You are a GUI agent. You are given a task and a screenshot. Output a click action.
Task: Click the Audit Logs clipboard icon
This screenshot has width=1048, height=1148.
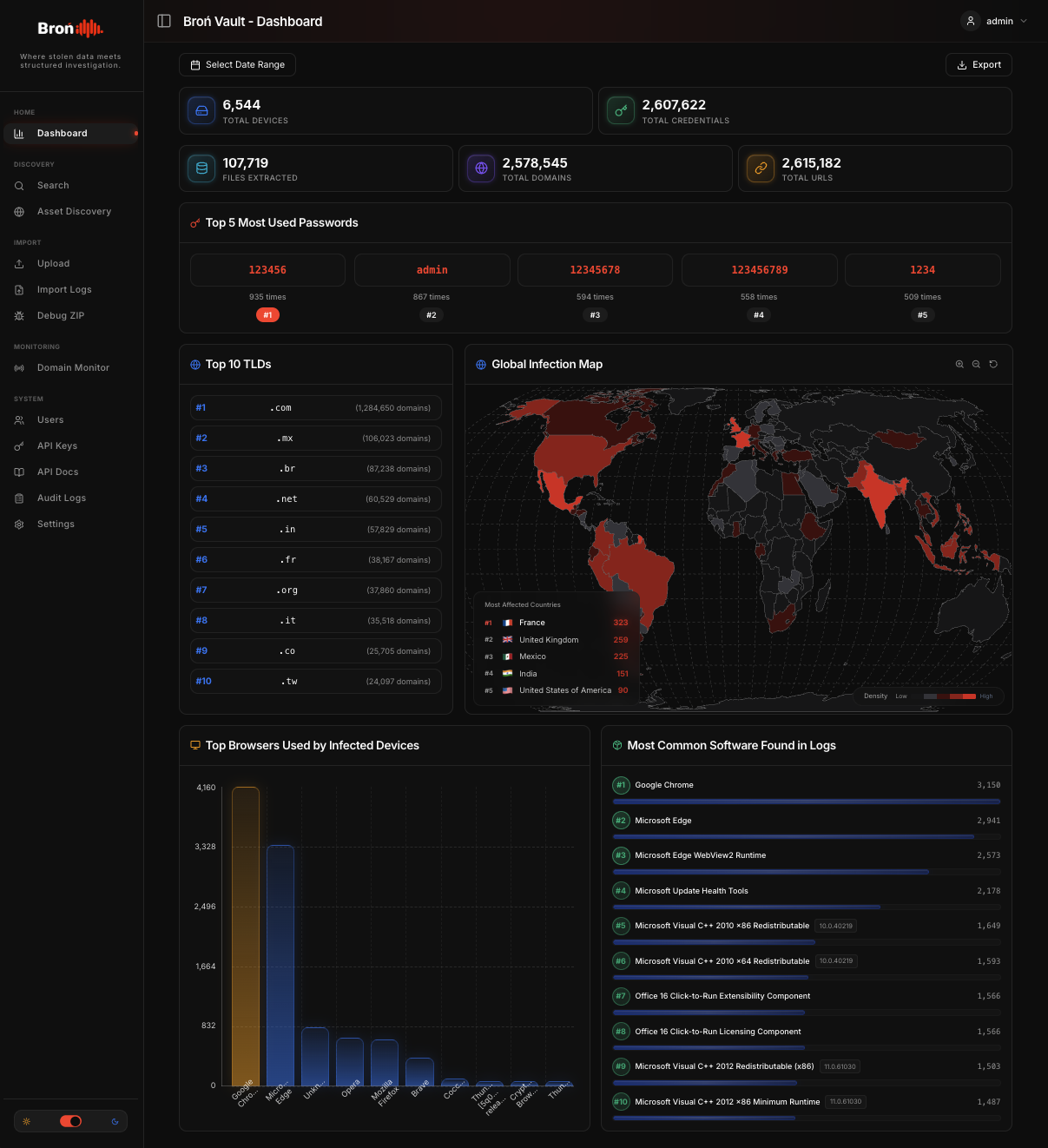coord(19,498)
